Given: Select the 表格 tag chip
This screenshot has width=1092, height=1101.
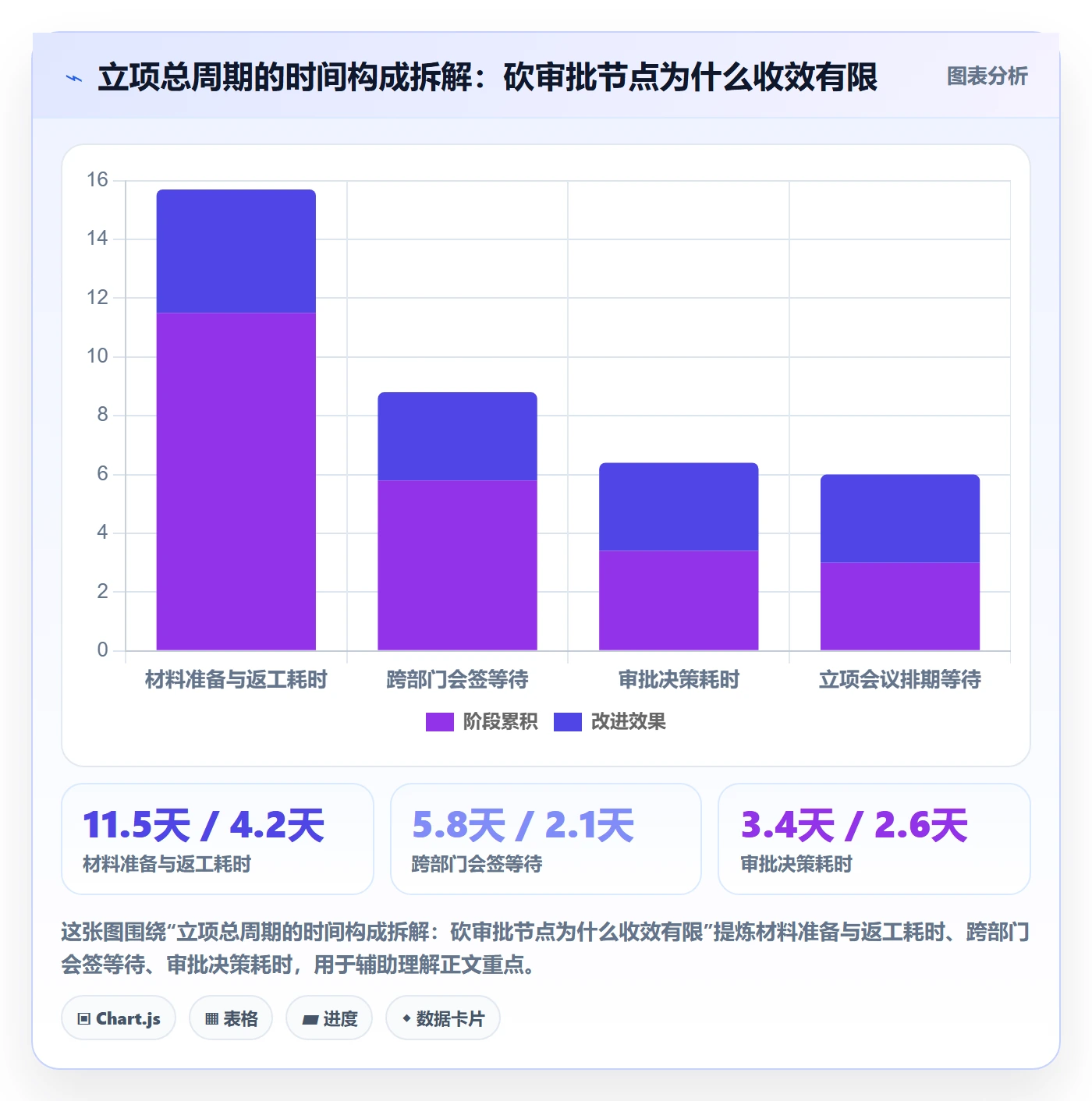Looking at the screenshot, I should point(231,1018).
